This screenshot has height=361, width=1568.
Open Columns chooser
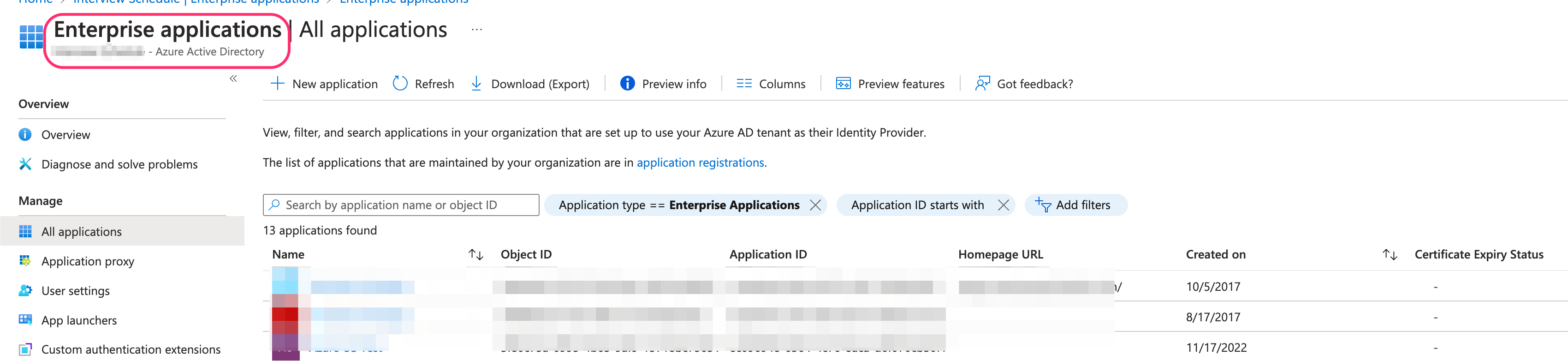pos(771,84)
